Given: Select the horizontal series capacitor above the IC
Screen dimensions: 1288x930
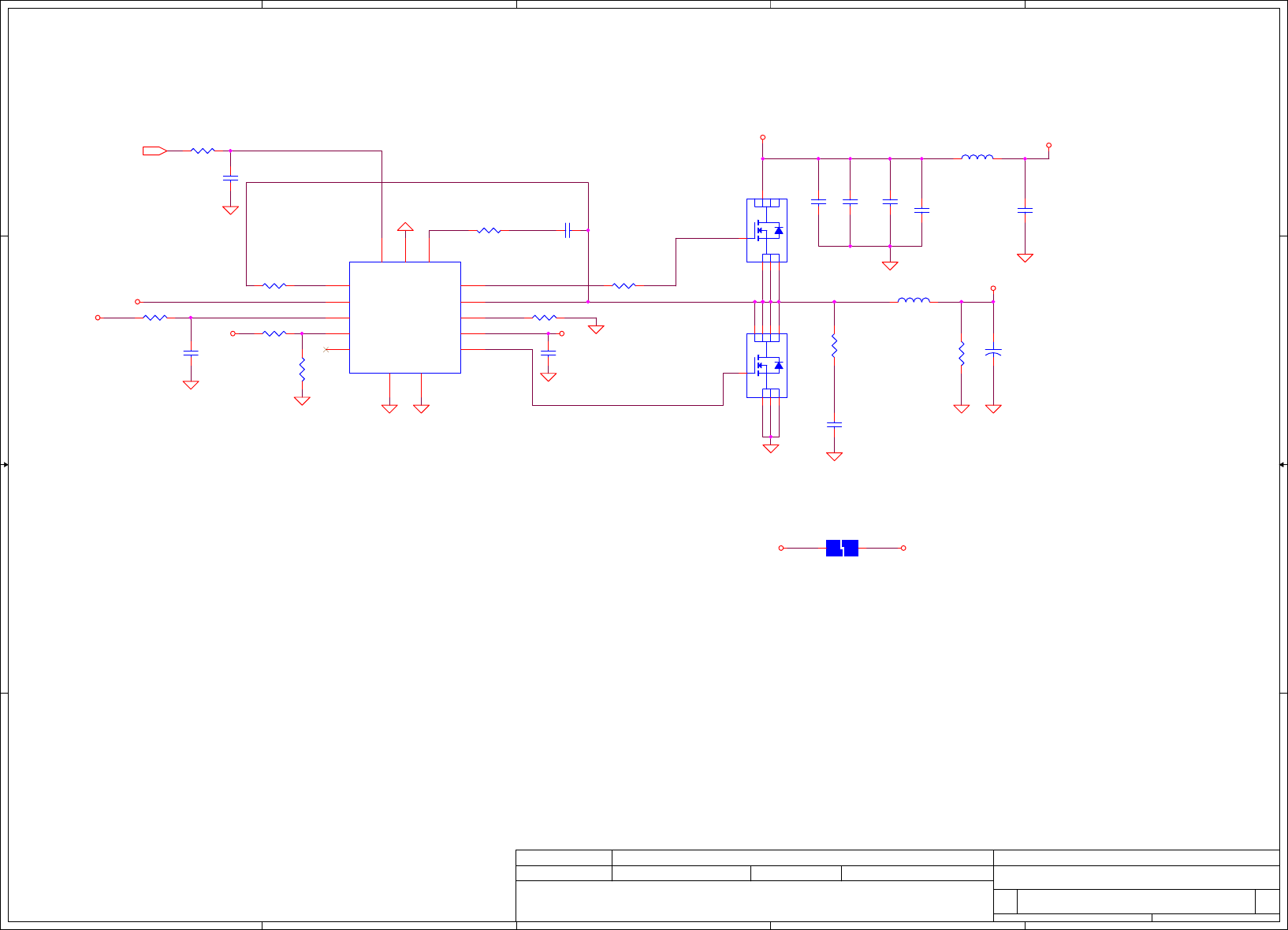Looking at the screenshot, I should [x=568, y=230].
